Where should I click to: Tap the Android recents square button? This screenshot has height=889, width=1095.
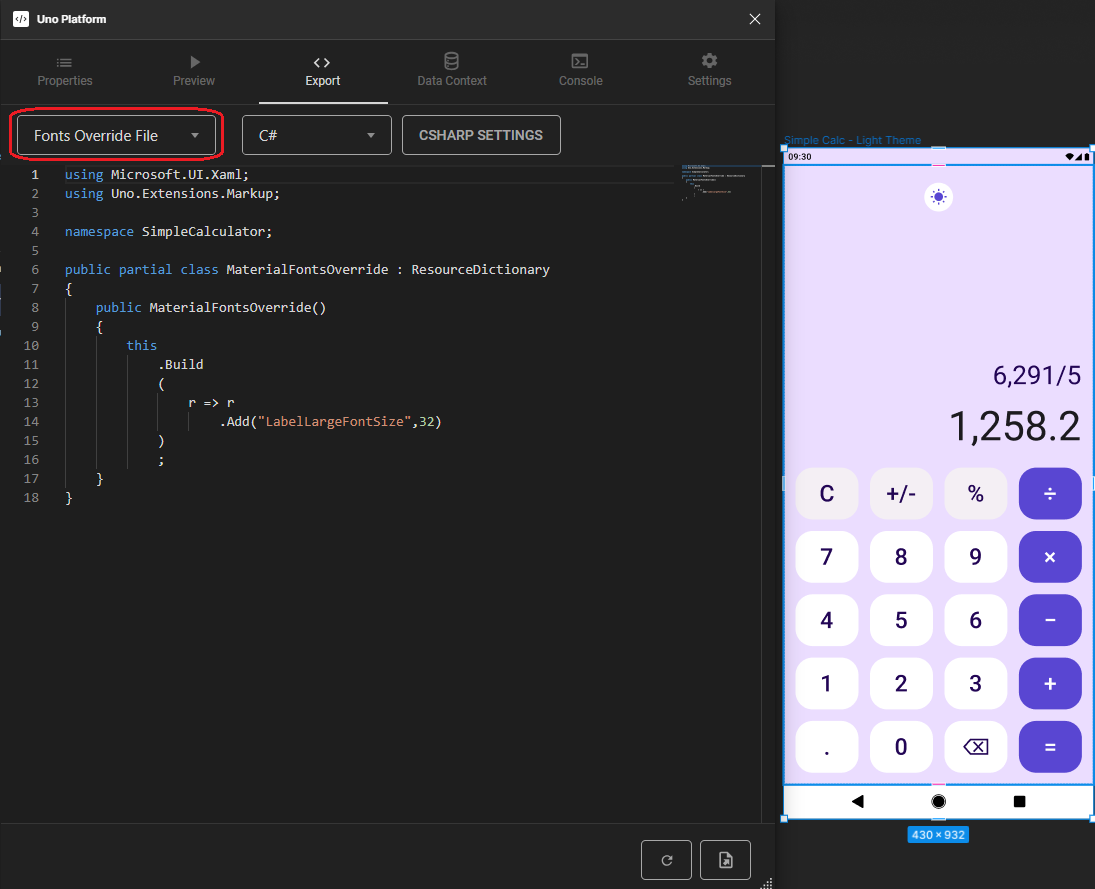click(x=1019, y=800)
